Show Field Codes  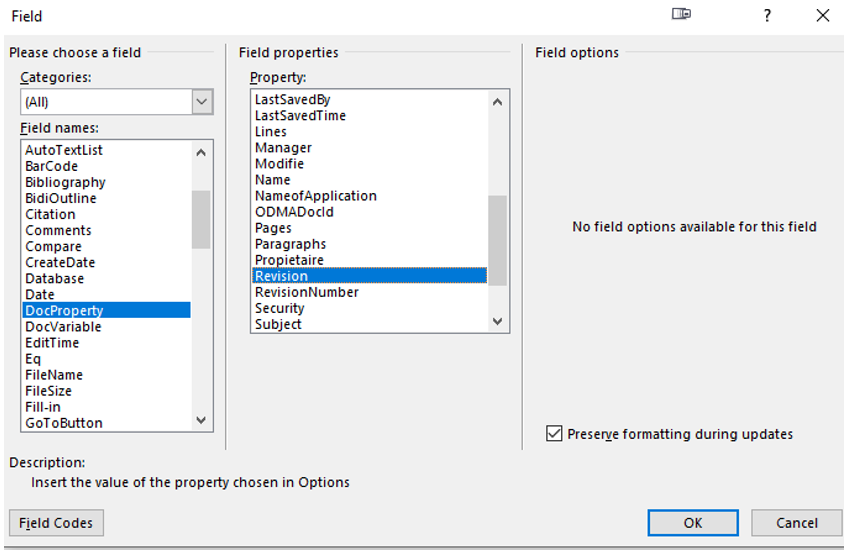(56, 523)
